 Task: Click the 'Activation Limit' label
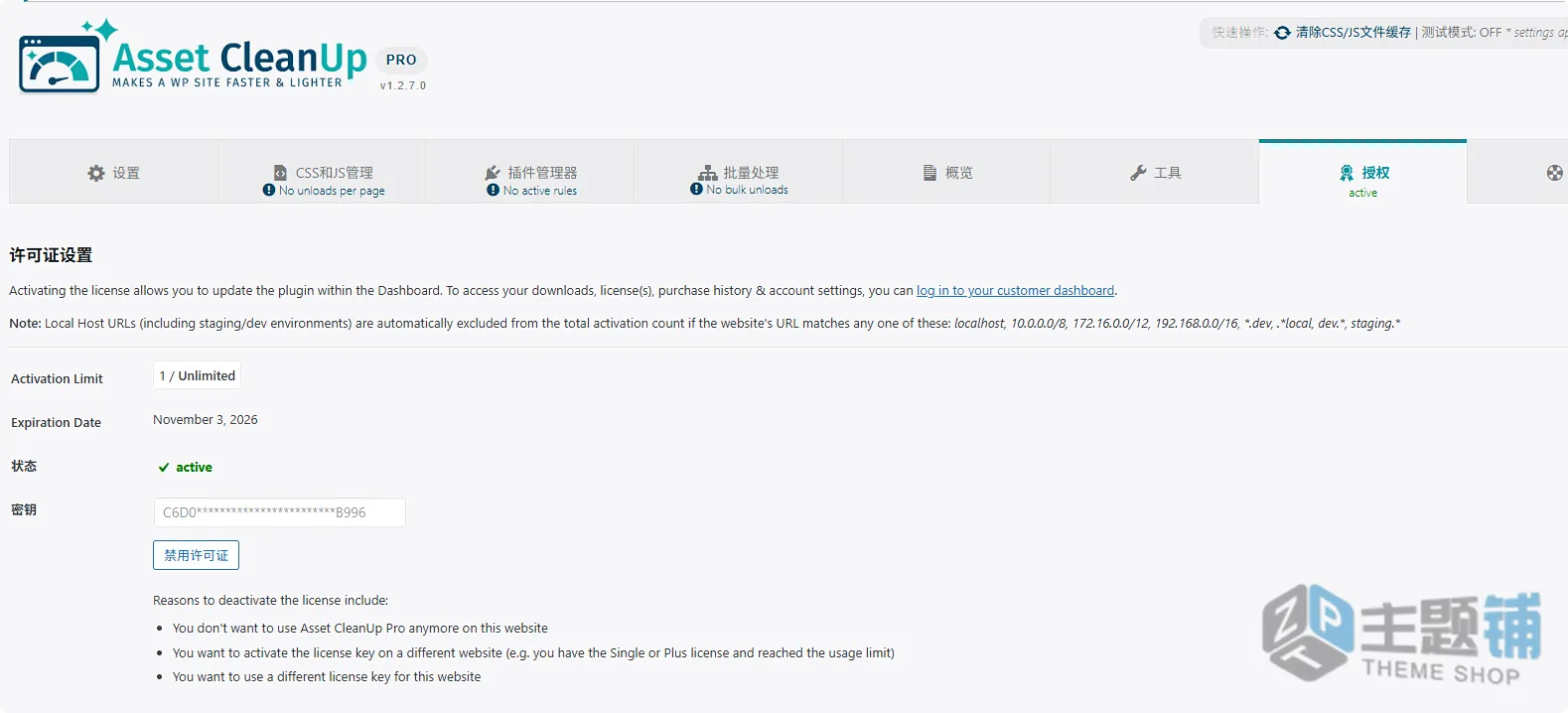(57, 379)
